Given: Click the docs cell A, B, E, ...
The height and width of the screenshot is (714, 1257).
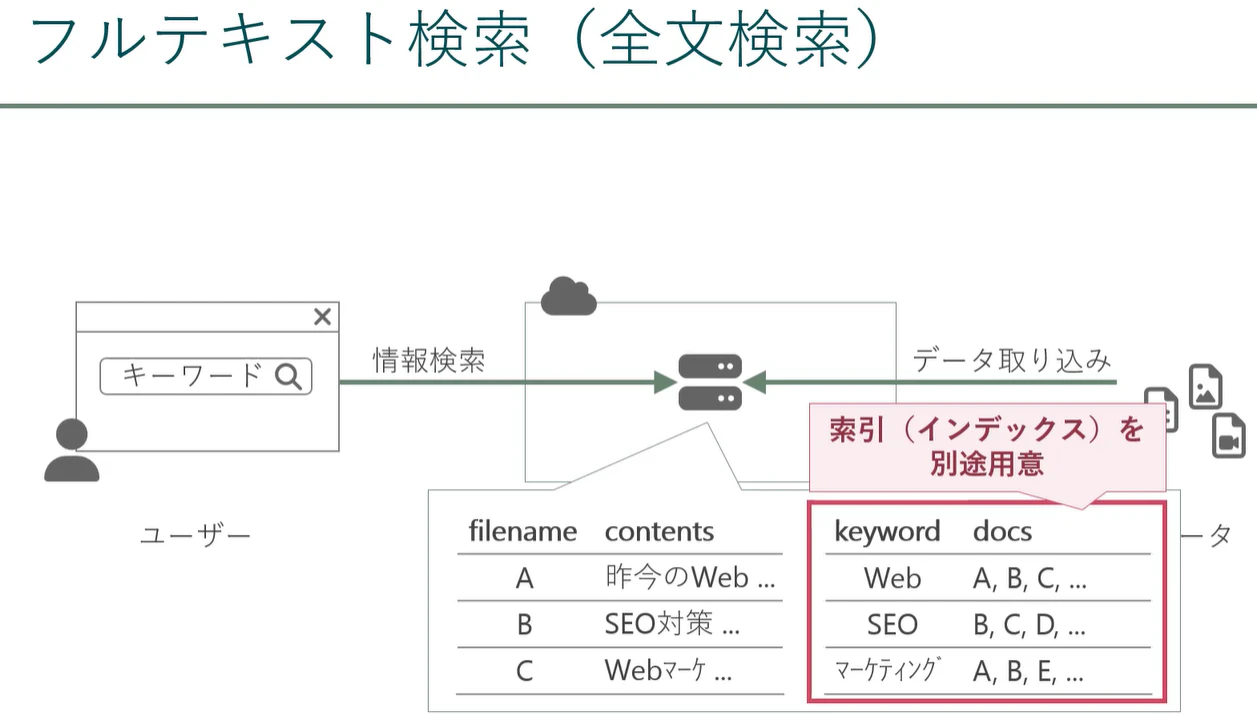Looking at the screenshot, I should pos(1028,671).
